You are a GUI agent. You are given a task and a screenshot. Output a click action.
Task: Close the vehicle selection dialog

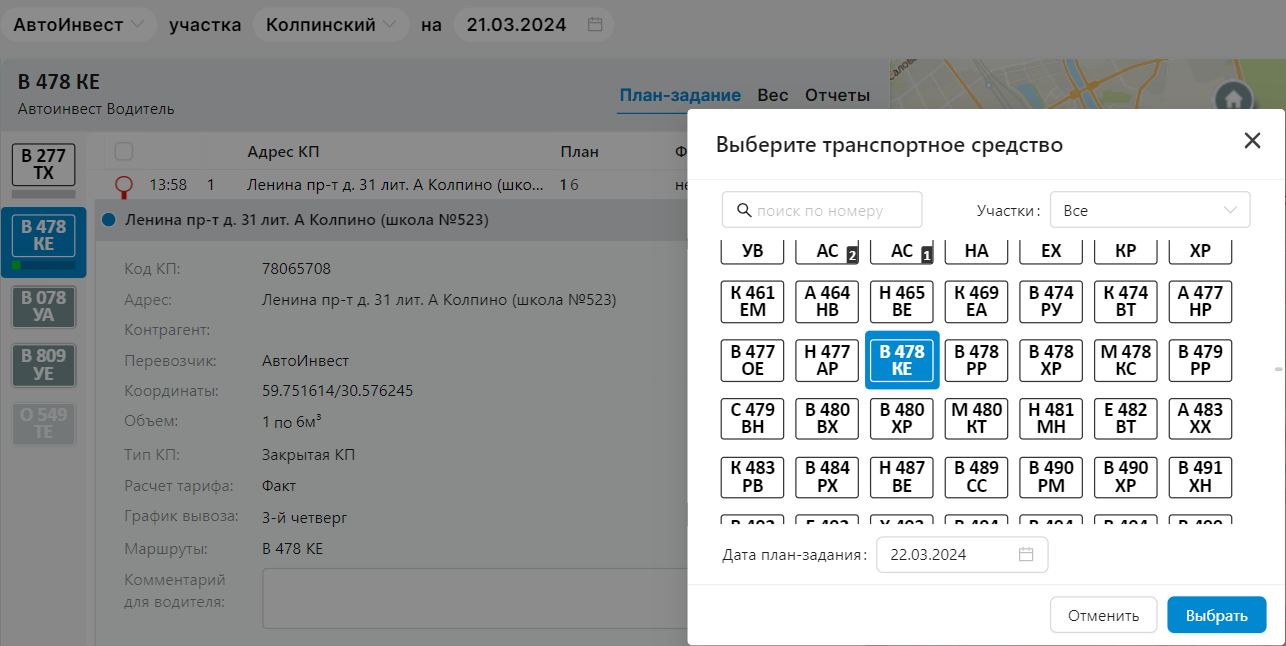coord(1252,141)
